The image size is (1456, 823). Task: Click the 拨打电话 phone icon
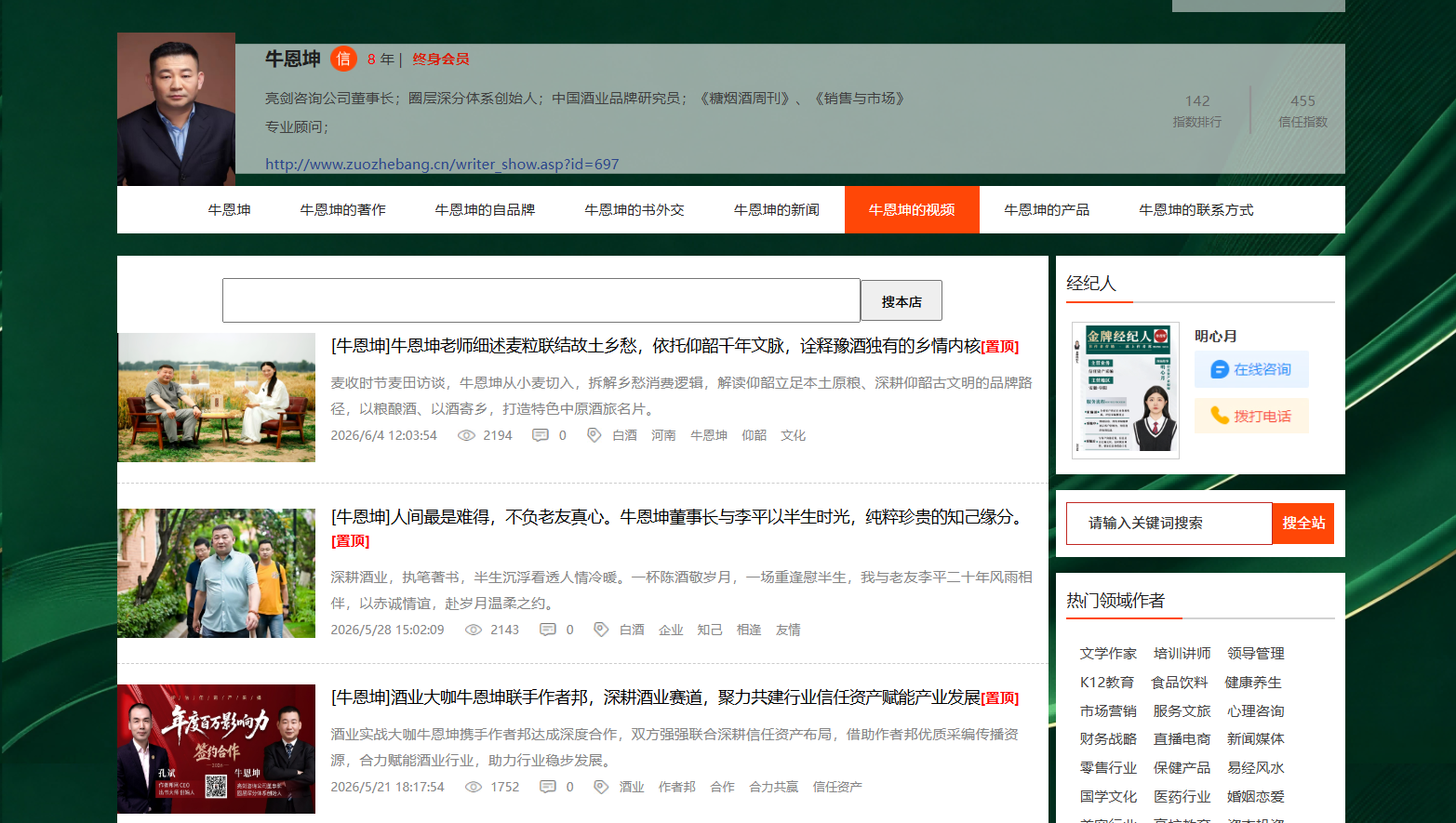click(1219, 416)
